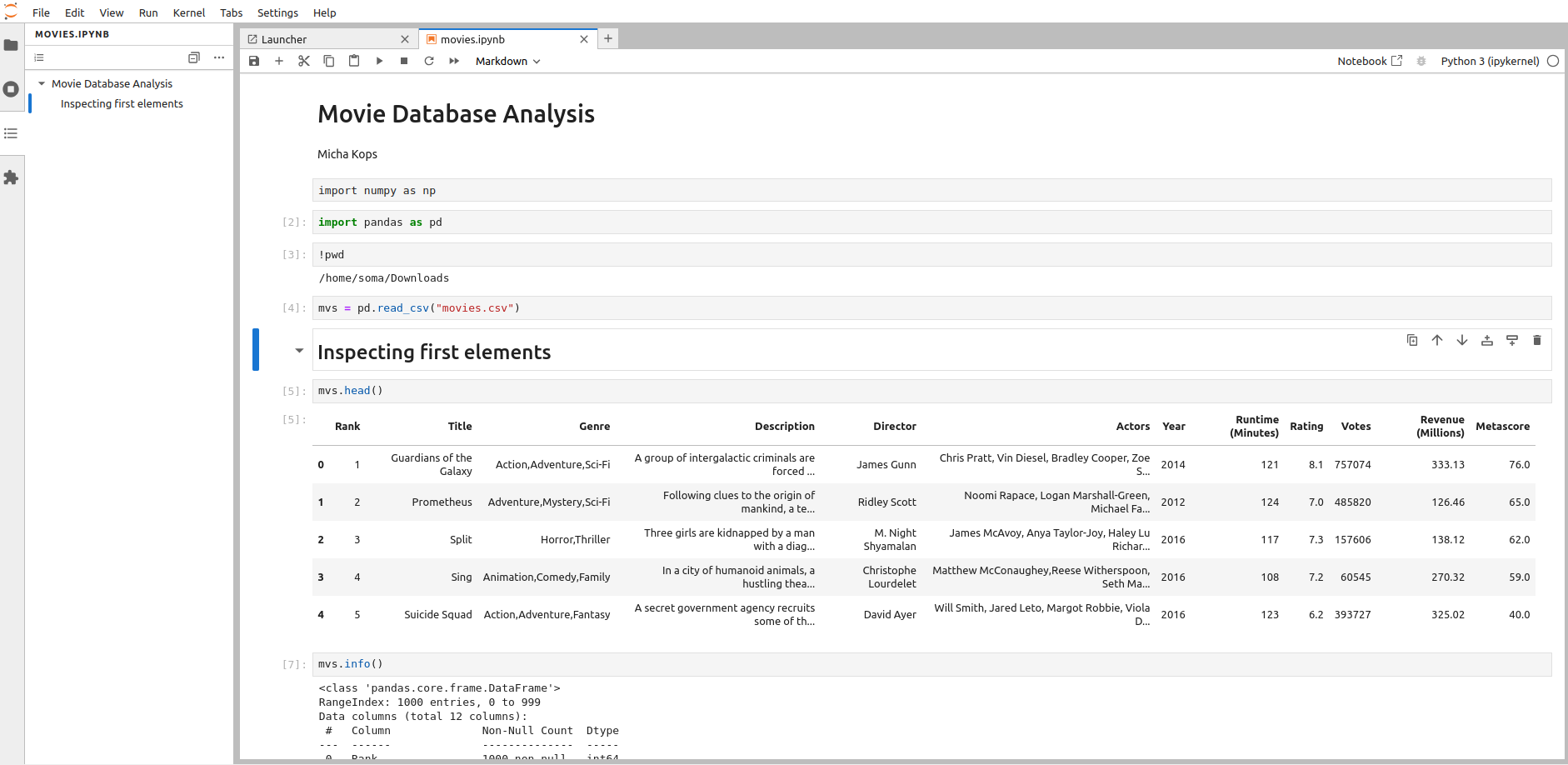Run the selected cell

pyautogui.click(x=379, y=61)
